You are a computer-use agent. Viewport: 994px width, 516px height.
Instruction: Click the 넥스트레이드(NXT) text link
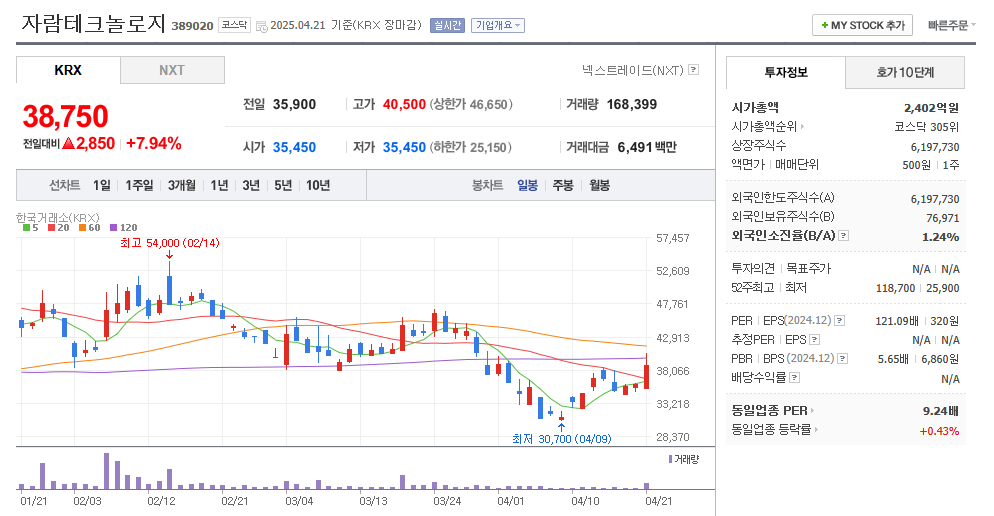click(633, 70)
